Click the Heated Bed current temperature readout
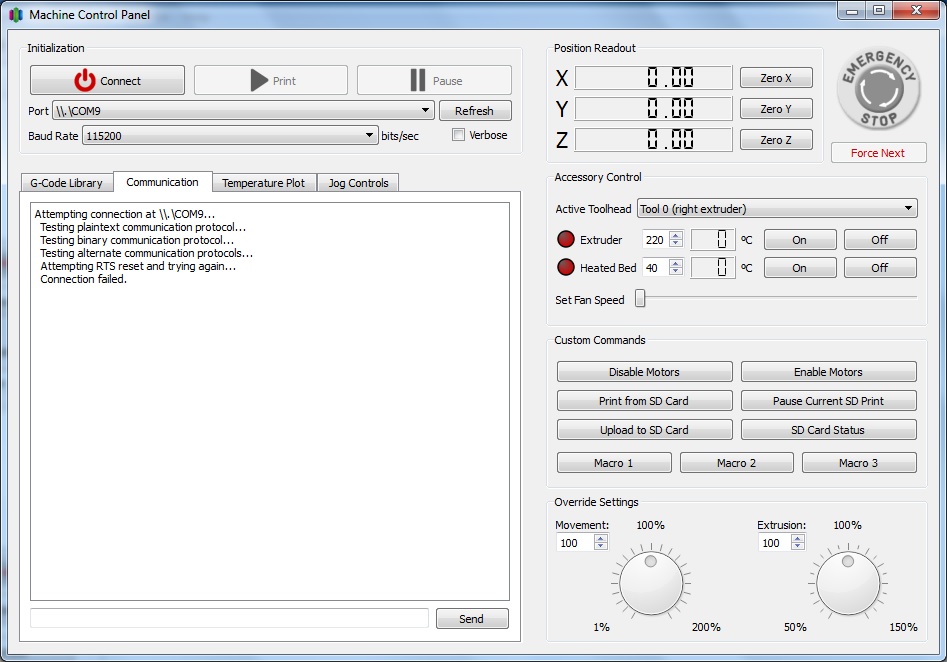This screenshot has width=947, height=662. click(x=713, y=267)
